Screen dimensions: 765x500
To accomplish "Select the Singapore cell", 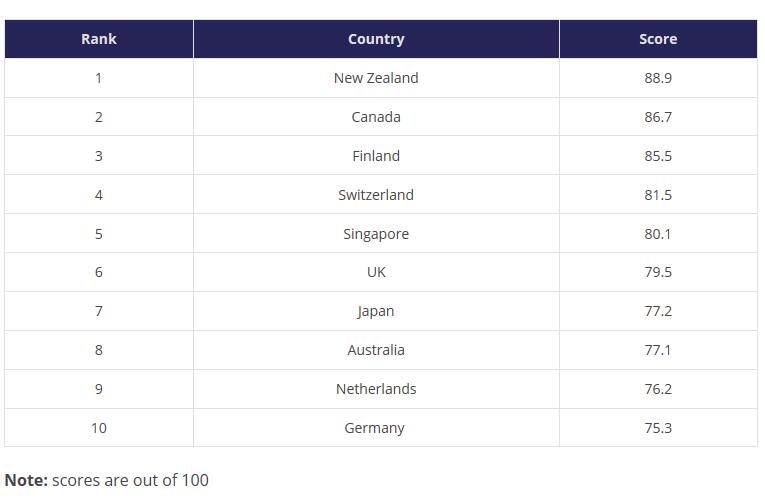I will click(x=376, y=234).
